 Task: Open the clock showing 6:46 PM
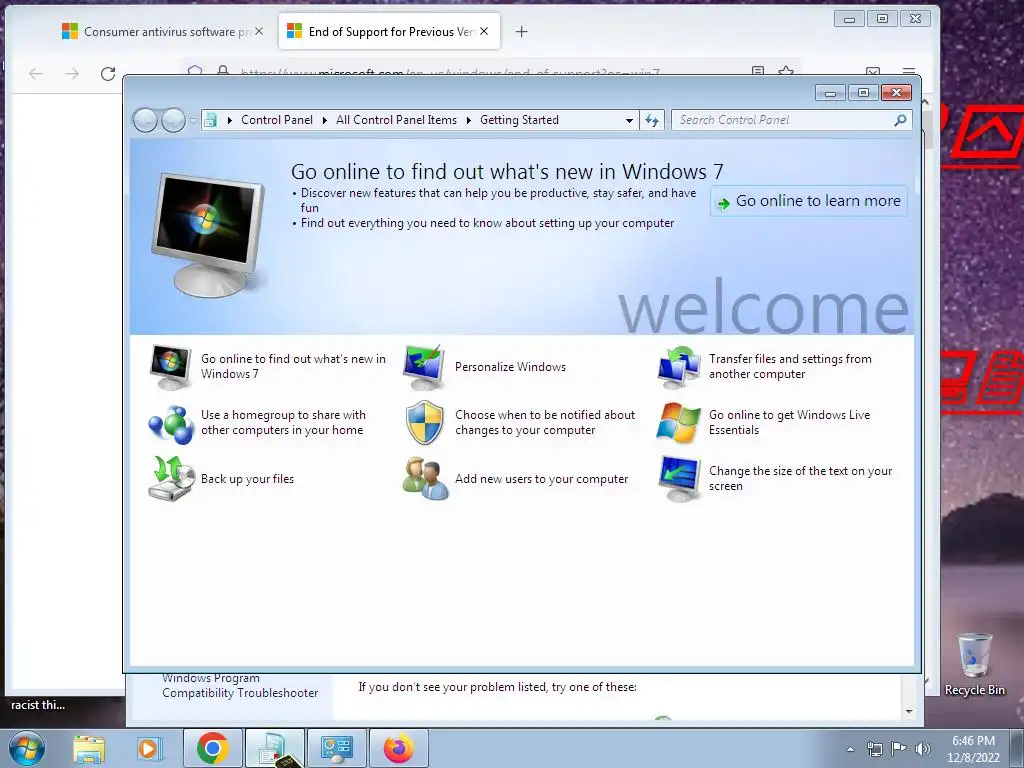(x=973, y=749)
